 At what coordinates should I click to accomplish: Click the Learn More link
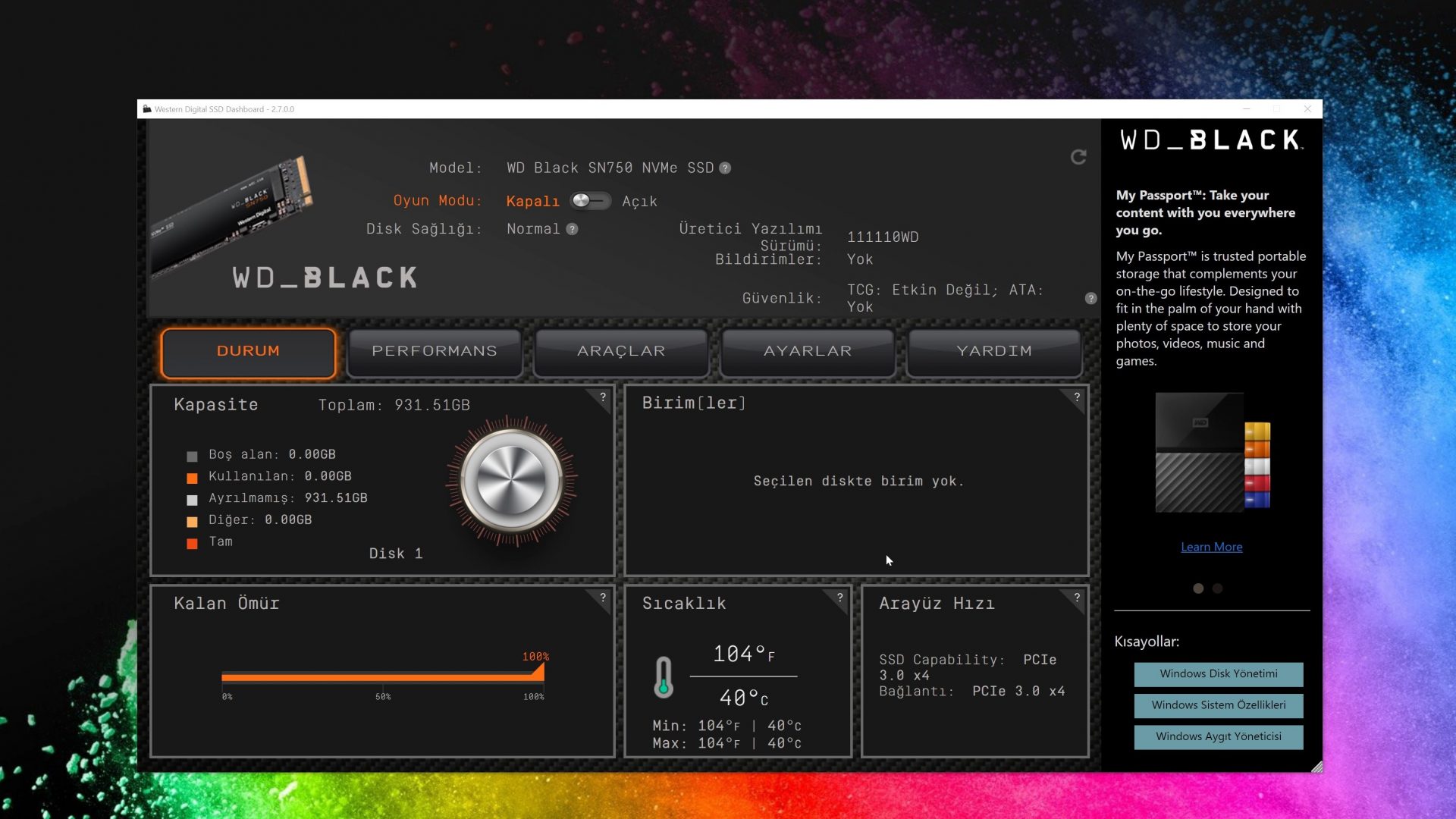(x=1211, y=547)
